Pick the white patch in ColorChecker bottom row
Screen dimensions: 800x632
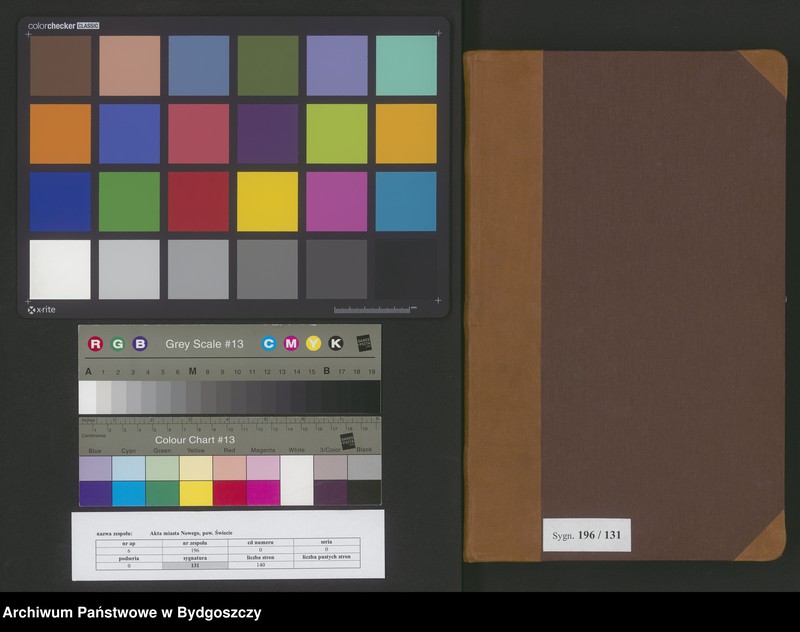[60, 269]
